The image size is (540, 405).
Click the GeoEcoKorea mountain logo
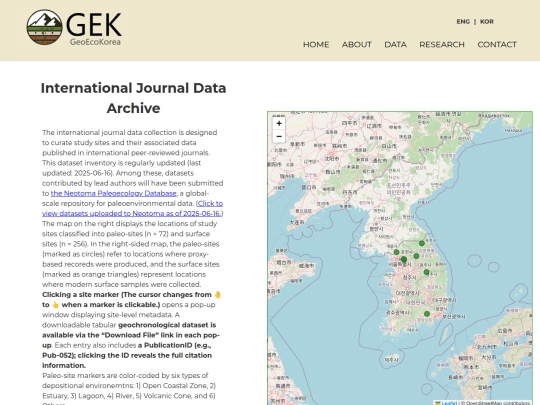pos(74,27)
